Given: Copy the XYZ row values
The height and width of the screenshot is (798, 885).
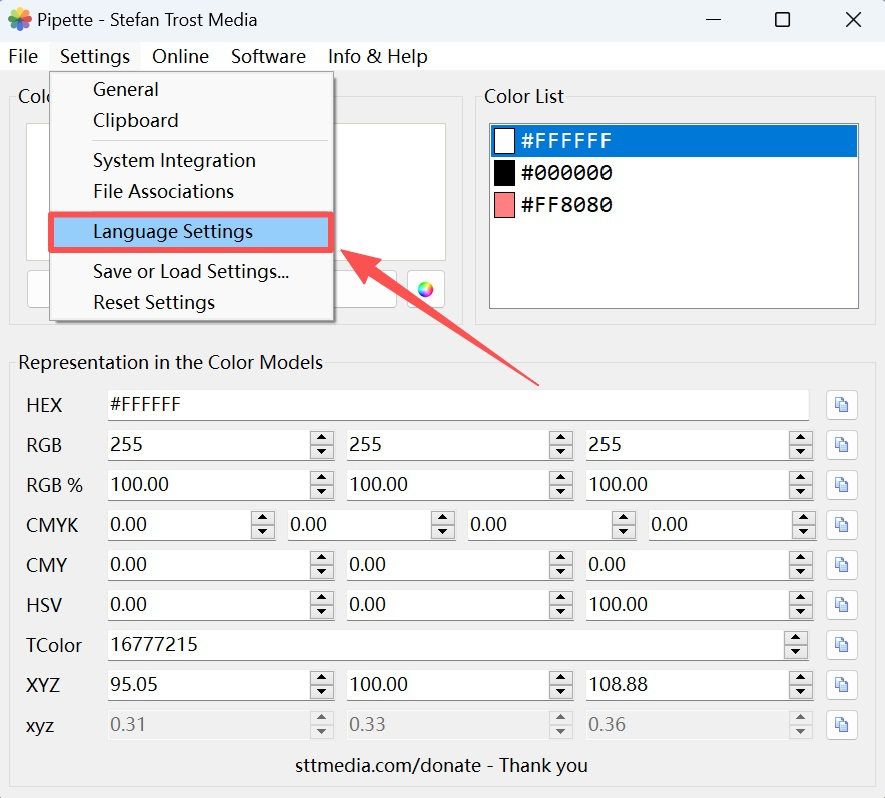Looking at the screenshot, I should pyautogui.click(x=841, y=685).
